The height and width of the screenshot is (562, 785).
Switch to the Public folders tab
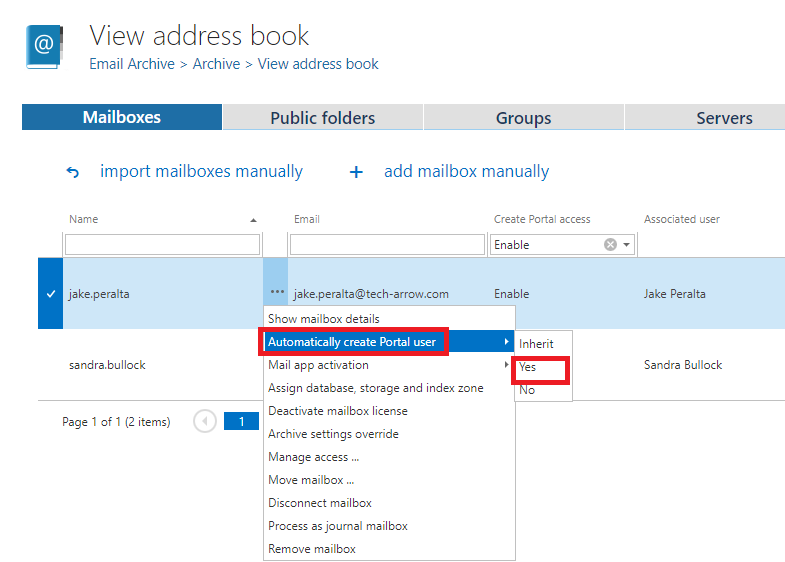322,118
